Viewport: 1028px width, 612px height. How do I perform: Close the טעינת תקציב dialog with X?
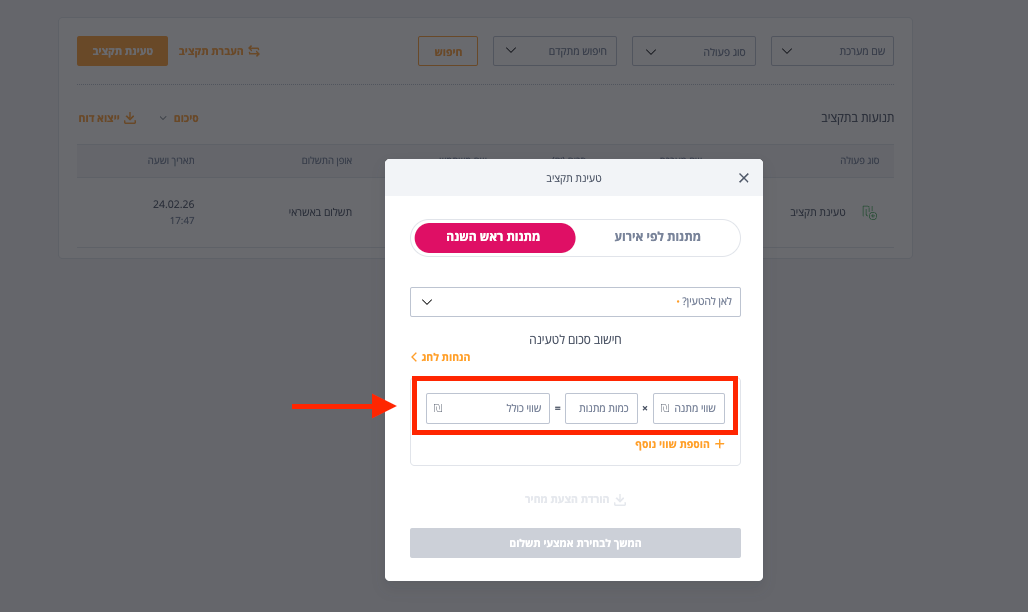743,178
